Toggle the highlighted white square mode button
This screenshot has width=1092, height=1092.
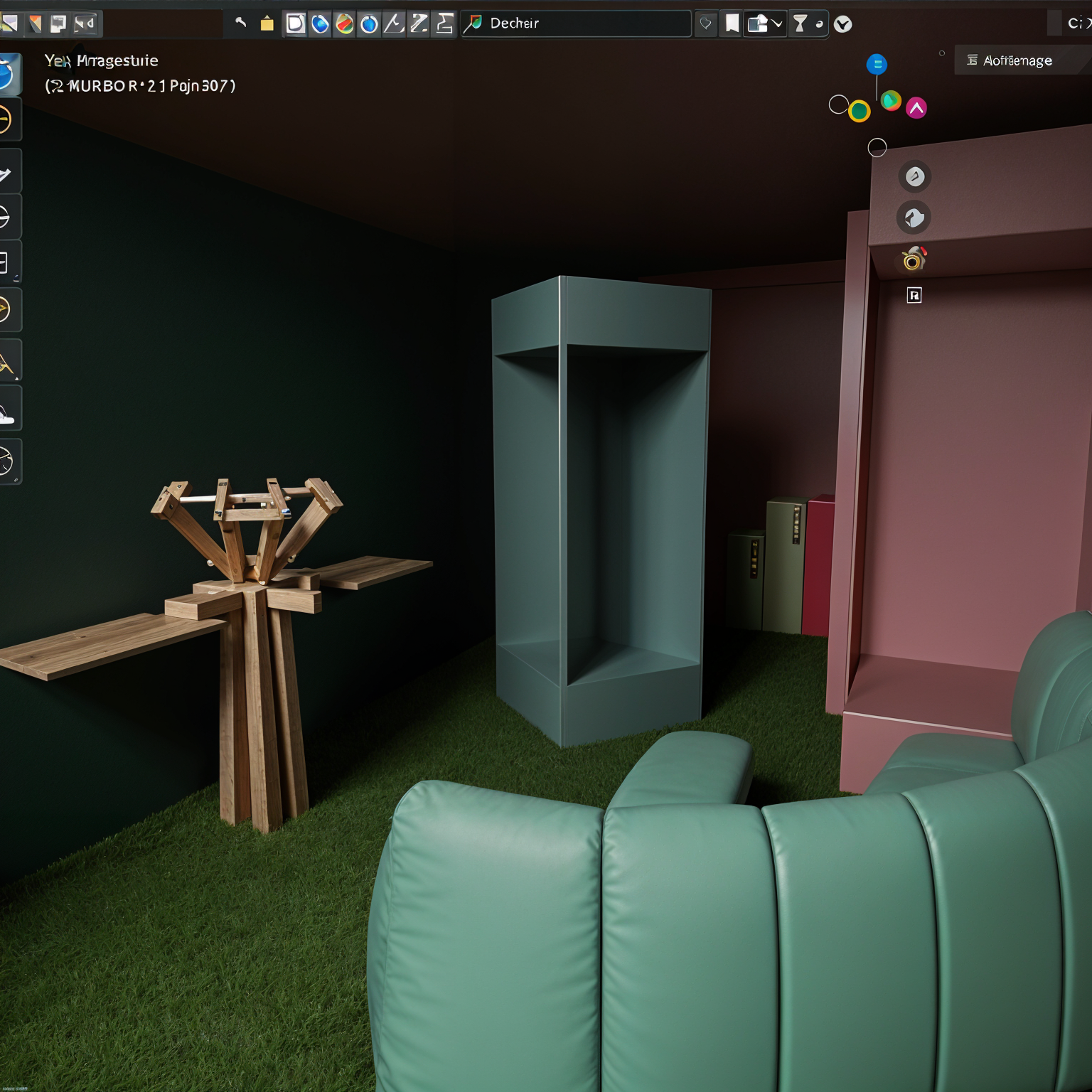295,24
